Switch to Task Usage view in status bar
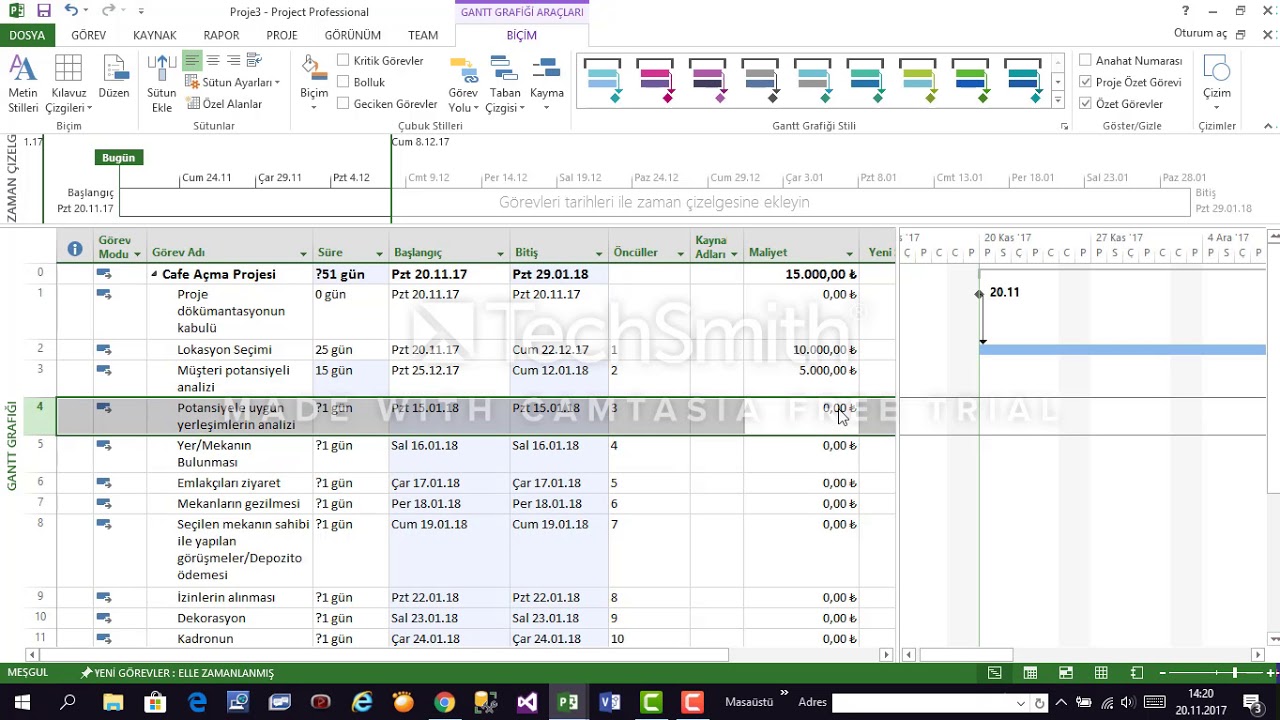The width and height of the screenshot is (1280, 720). (1030, 673)
